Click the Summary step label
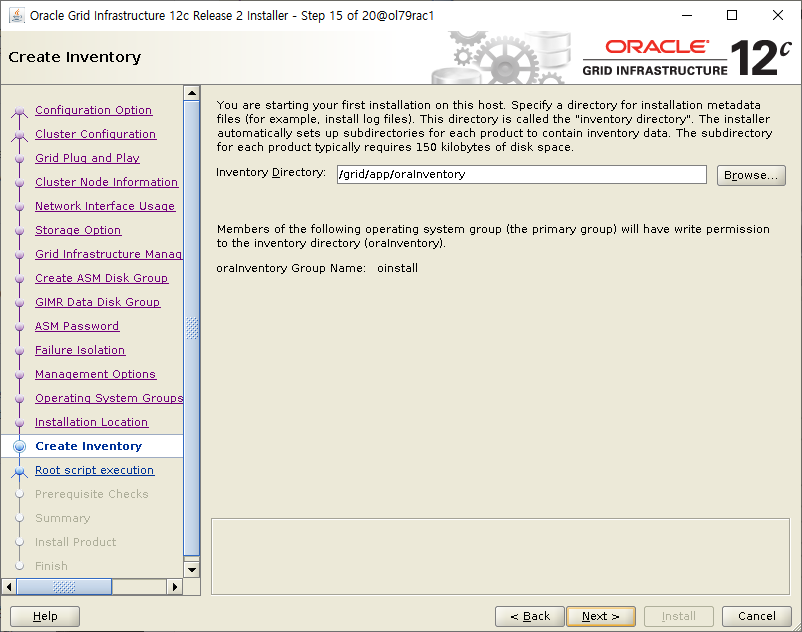802x632 pixels. 62,518
